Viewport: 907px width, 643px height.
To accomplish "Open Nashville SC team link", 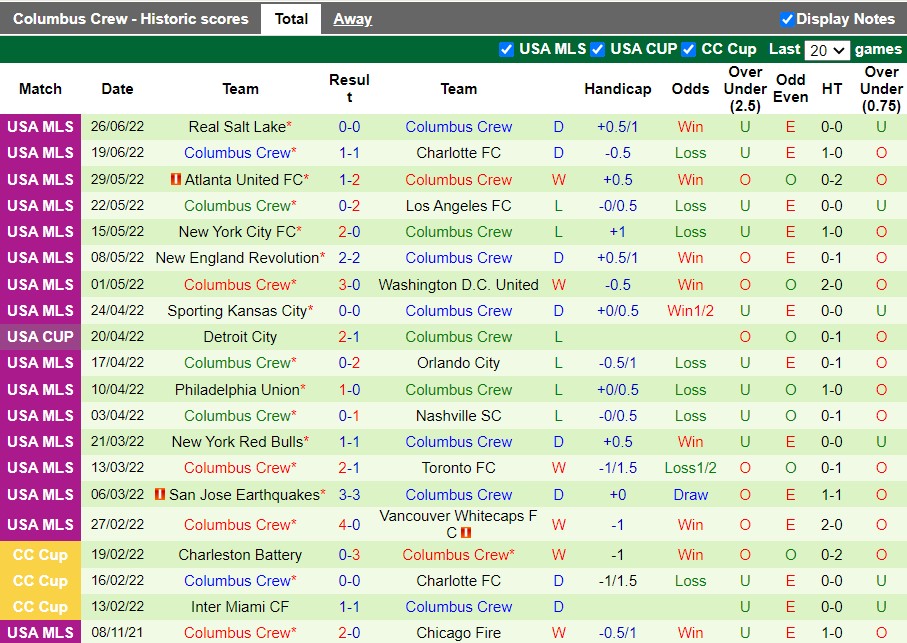I will pos(458,416).
